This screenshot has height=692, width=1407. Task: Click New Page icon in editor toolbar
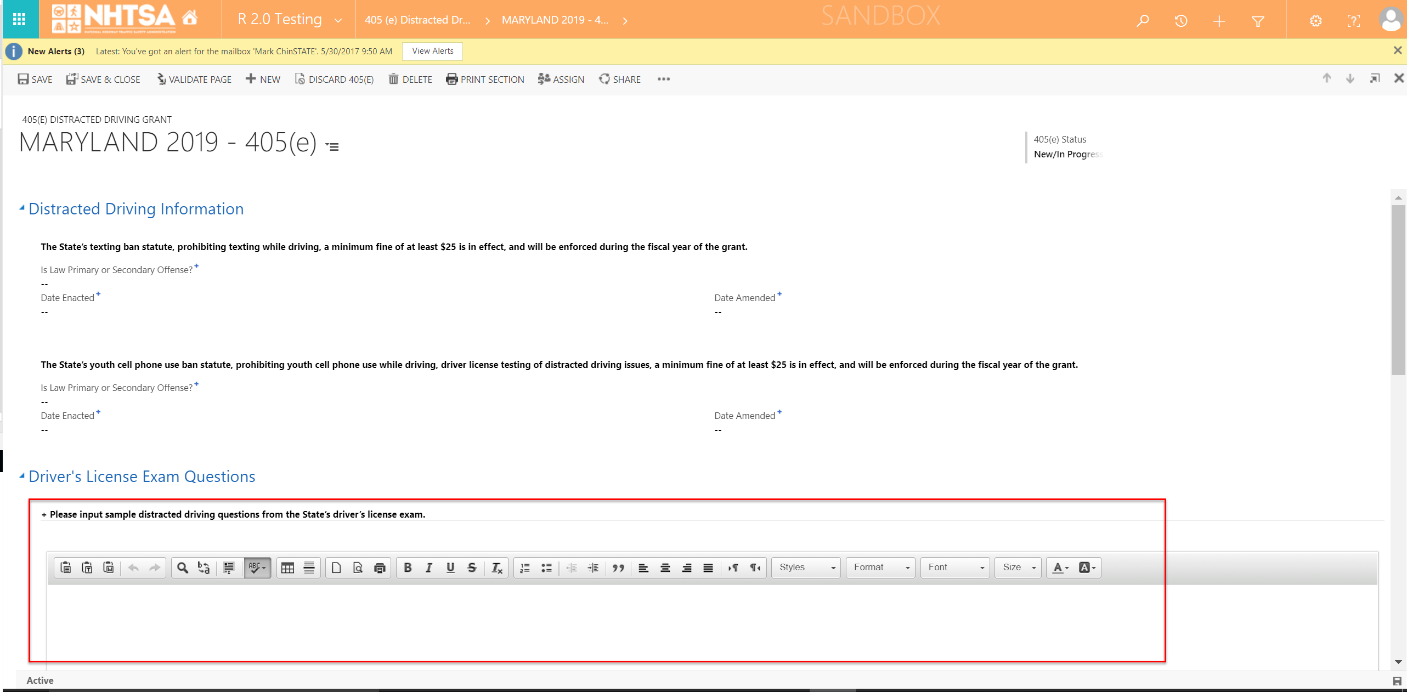pos(336,568)
